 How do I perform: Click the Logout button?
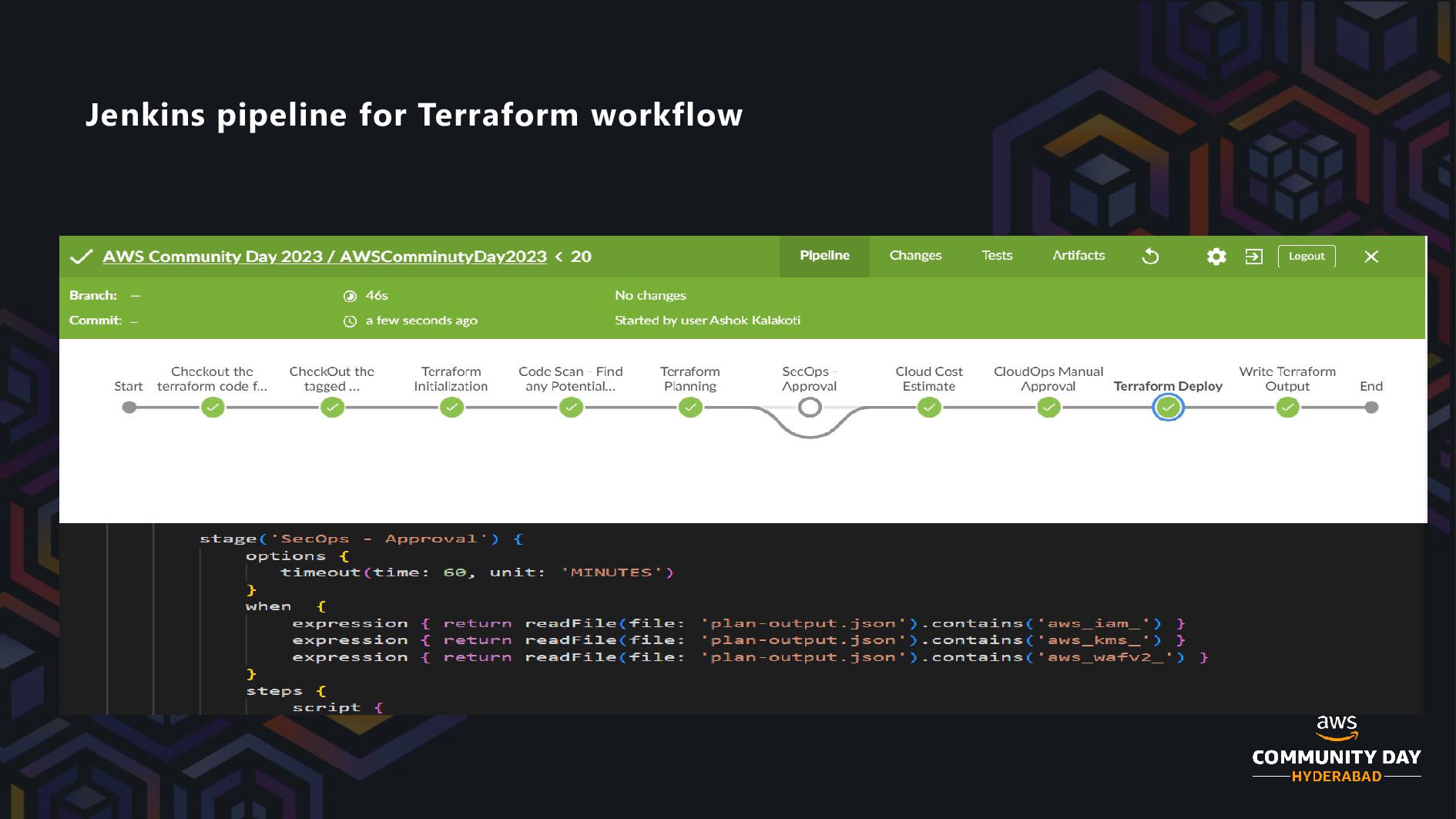(x=1307, y=256)
